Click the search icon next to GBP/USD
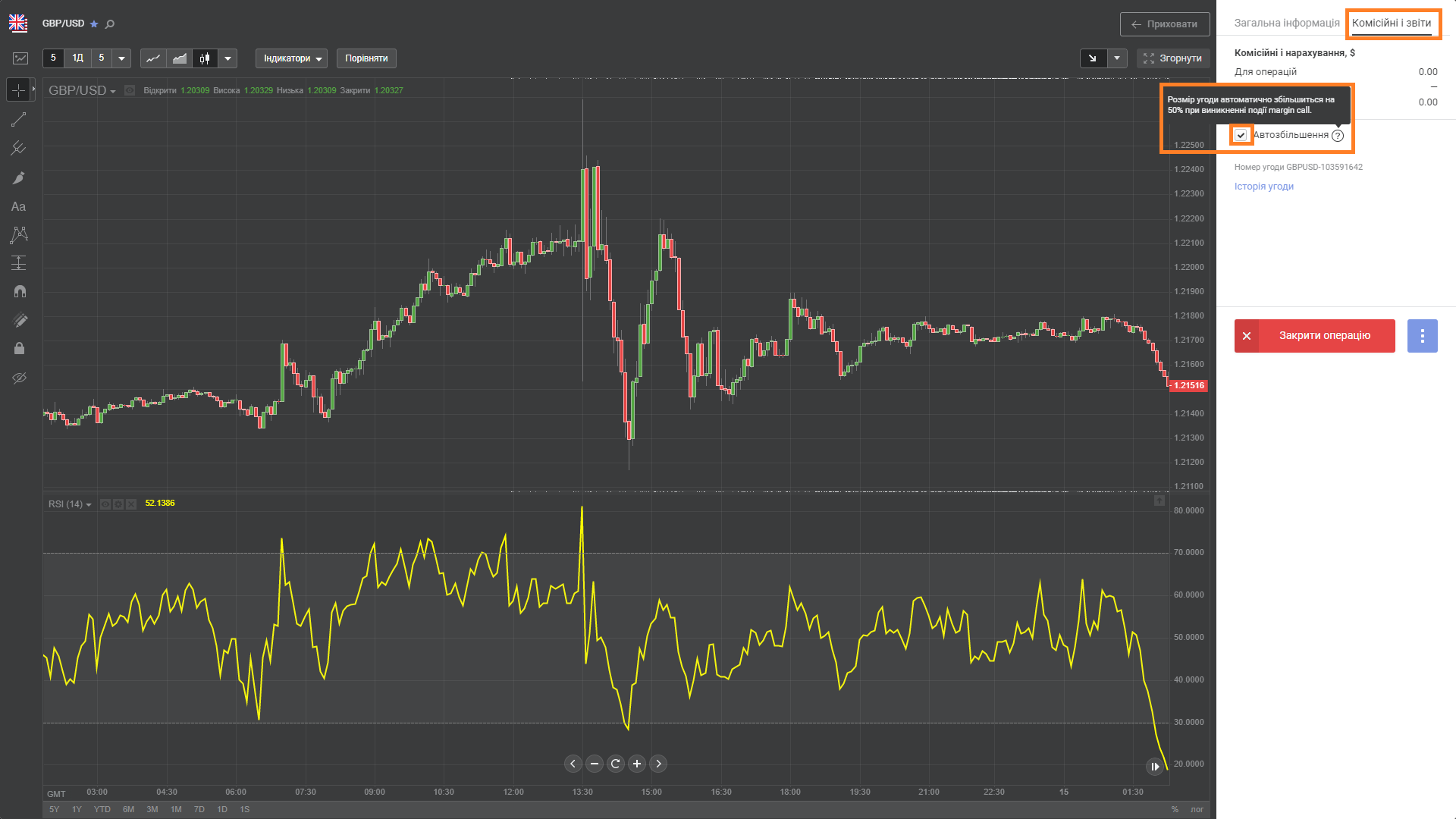This screenshot has height=819, width=1456. pos(110,24)
